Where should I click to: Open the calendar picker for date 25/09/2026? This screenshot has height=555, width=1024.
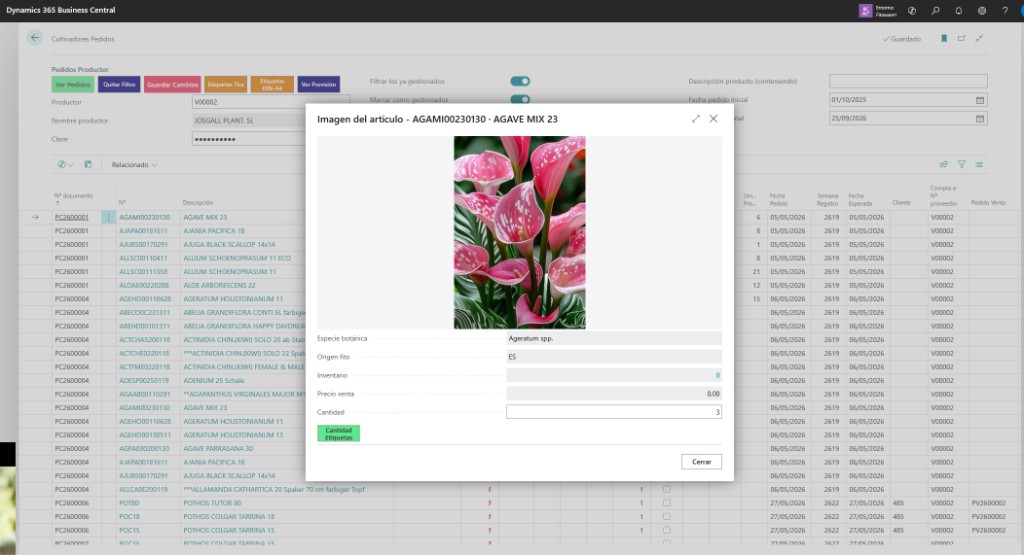(x=980, y=118)
